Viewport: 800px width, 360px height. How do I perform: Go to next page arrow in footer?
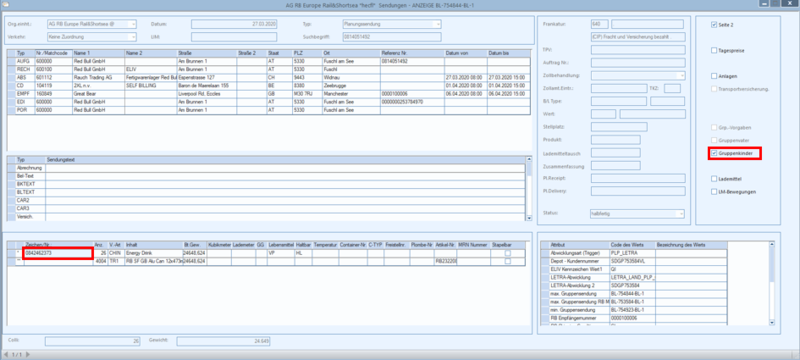click(28, 354)
